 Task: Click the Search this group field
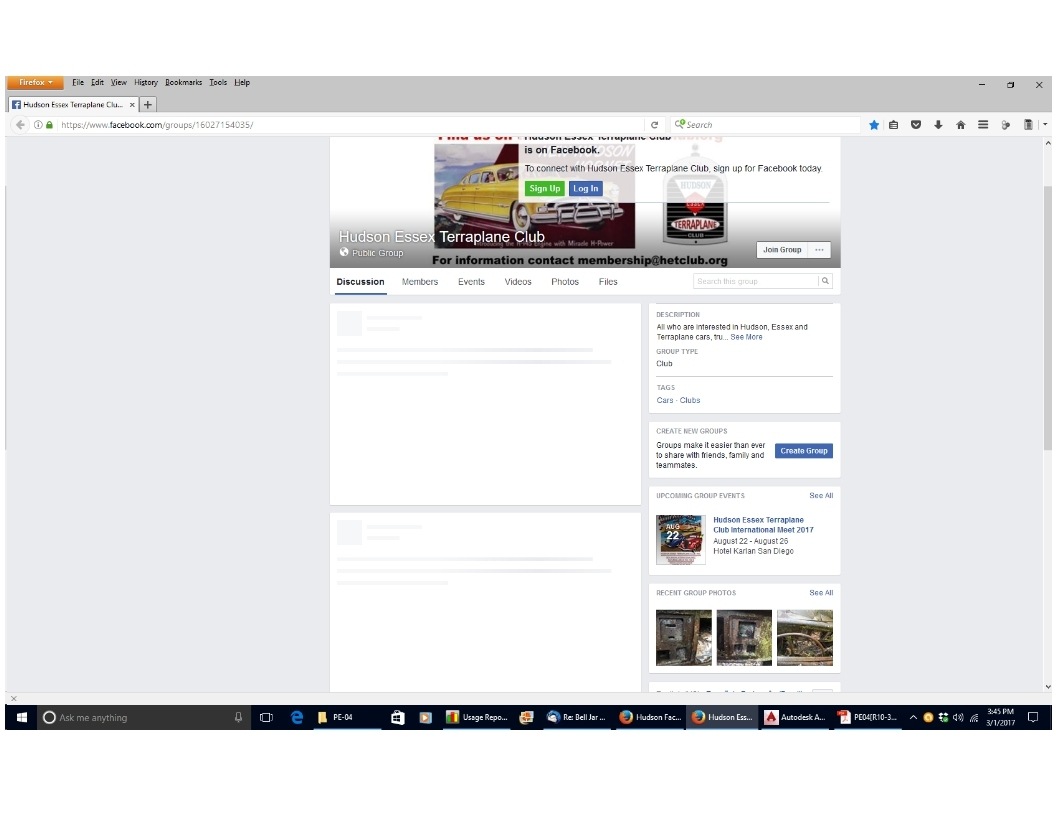(756, 282)
